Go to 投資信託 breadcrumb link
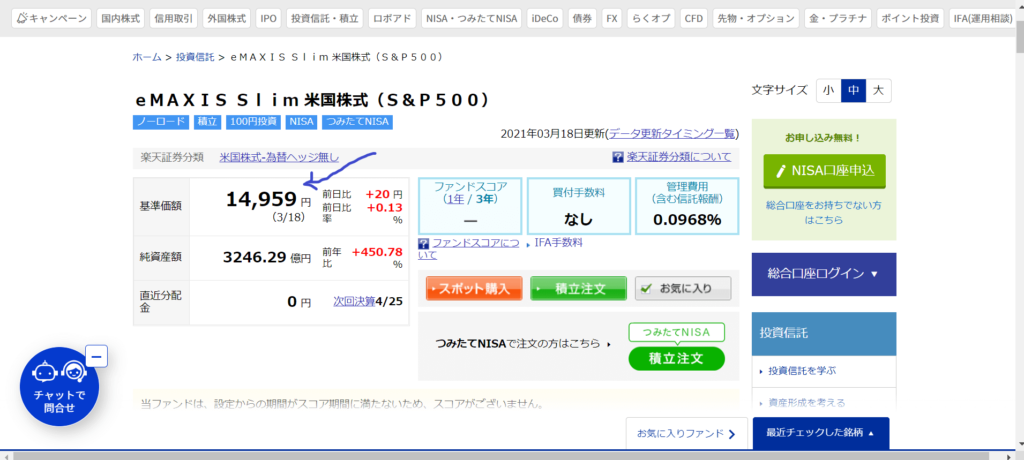Image resolution: width=1024 pixels, height=460 pixels. click(x=195, y=57)
